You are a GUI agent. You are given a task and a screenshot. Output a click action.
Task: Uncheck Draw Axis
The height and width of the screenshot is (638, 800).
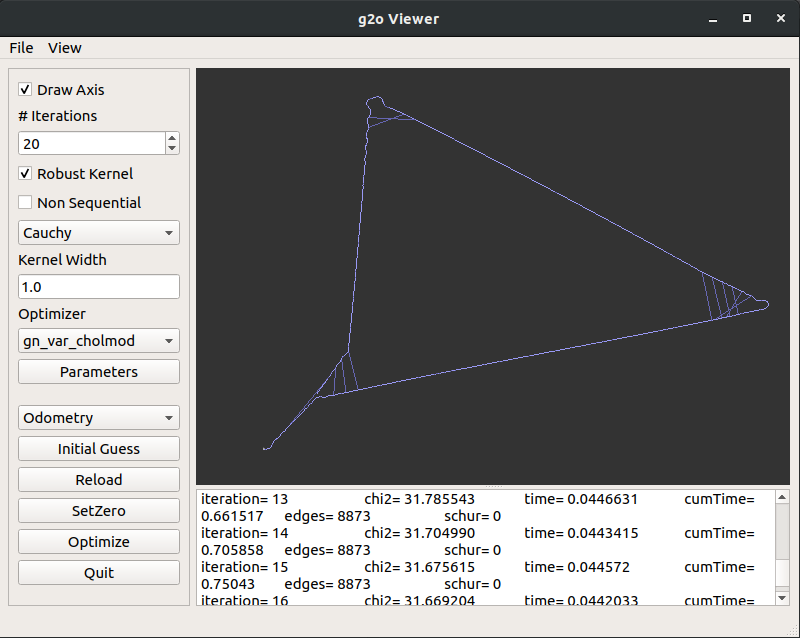coord(24,89)
